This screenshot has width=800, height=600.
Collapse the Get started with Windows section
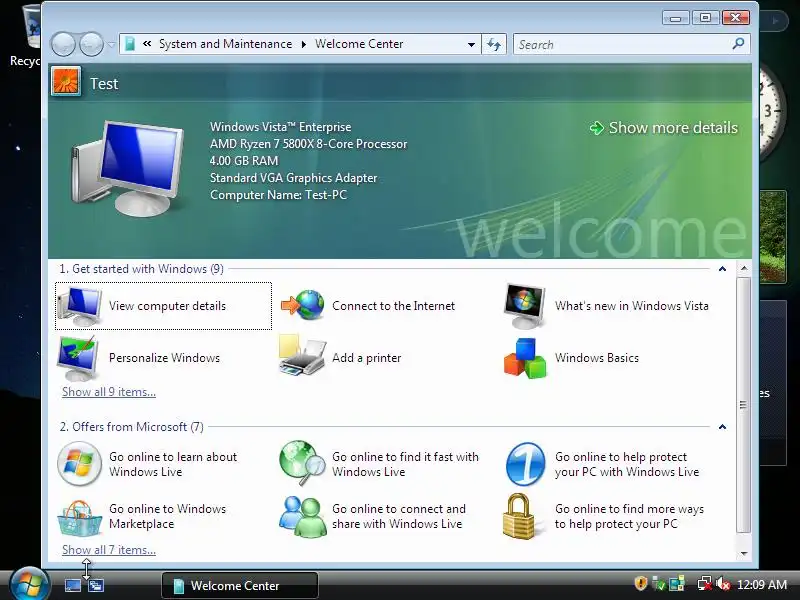[722, 269]
